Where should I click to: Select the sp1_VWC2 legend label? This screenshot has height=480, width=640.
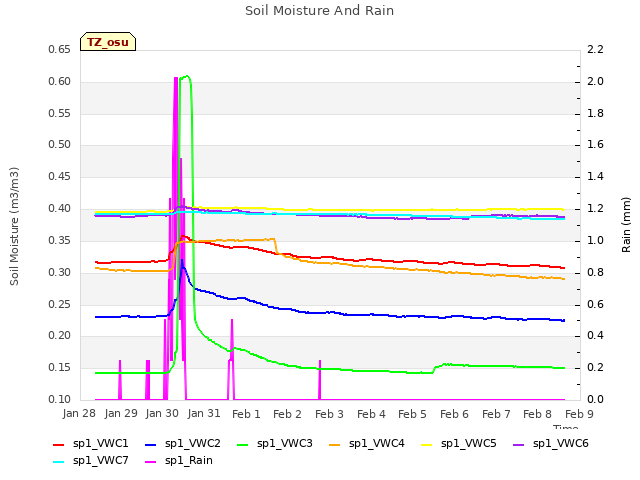pyautogui.click(x=193, y=444)
